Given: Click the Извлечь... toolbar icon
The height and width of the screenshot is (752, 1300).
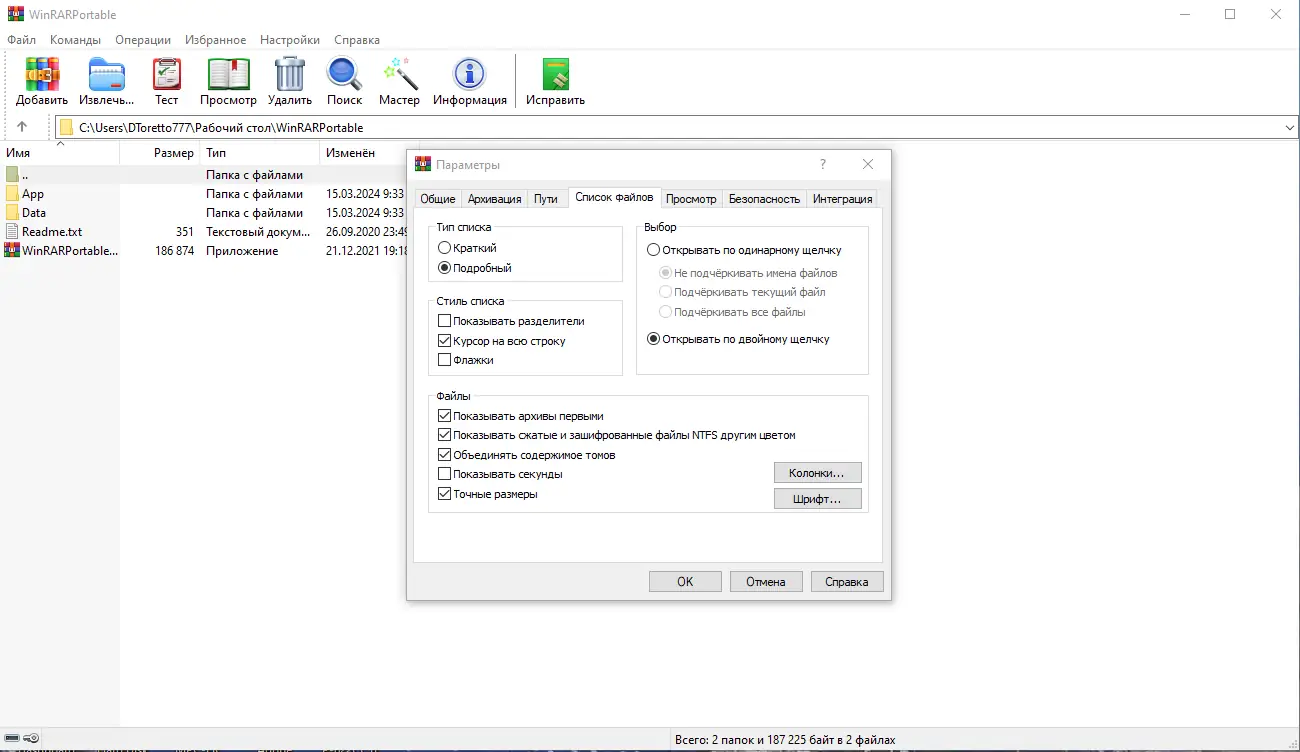Looking at the screenshot, I should pos(106,75).
